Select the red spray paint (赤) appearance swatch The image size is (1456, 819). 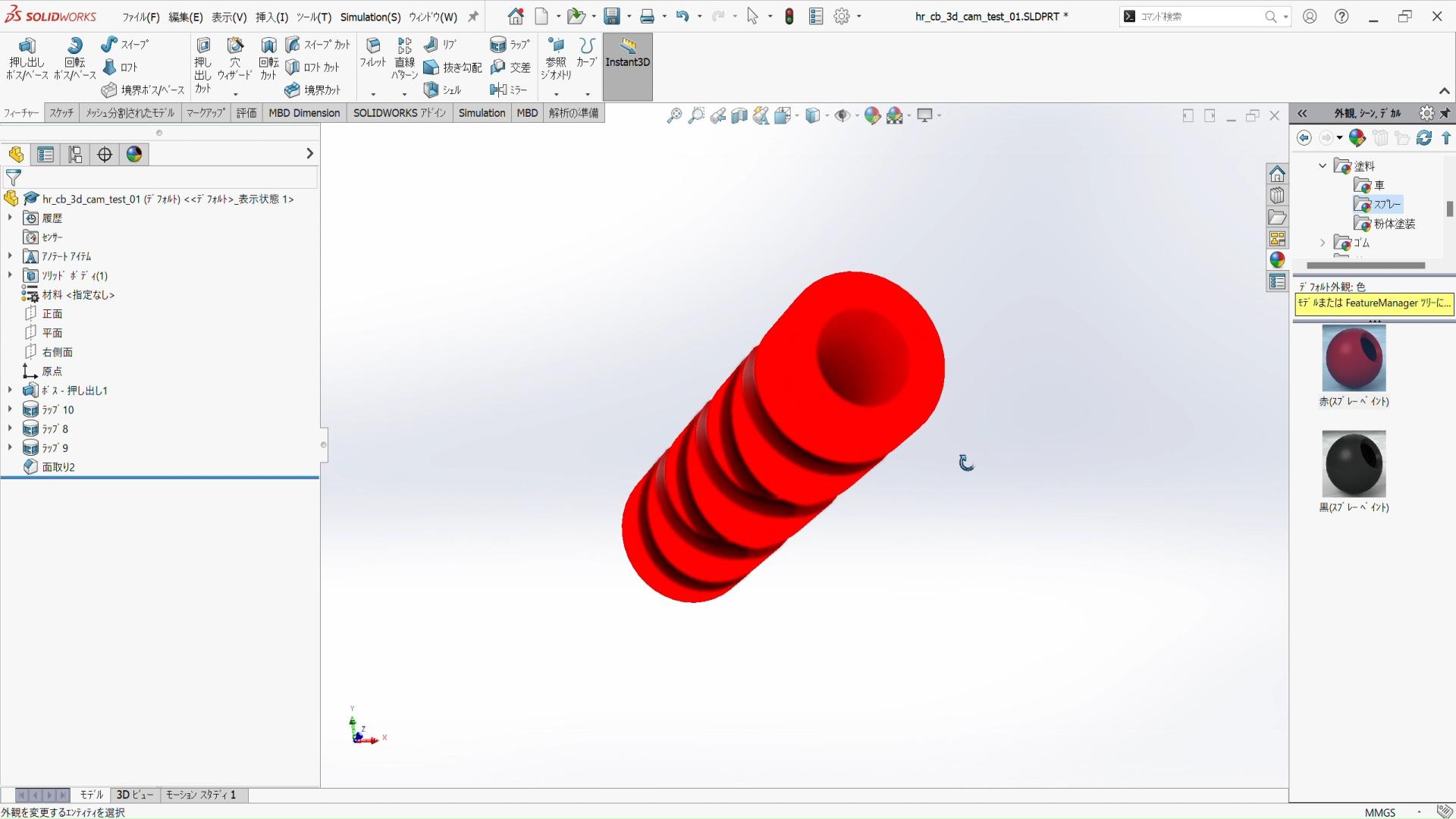(1354, 358)
